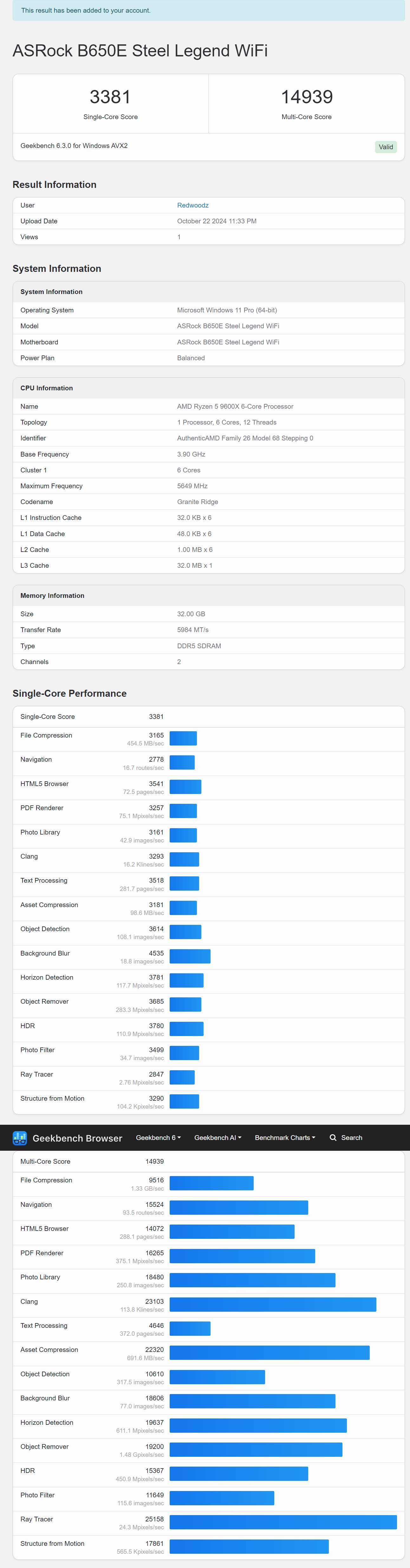Click the Valid badge
This screenshot has height=1568, width=410.
(386, 147)
